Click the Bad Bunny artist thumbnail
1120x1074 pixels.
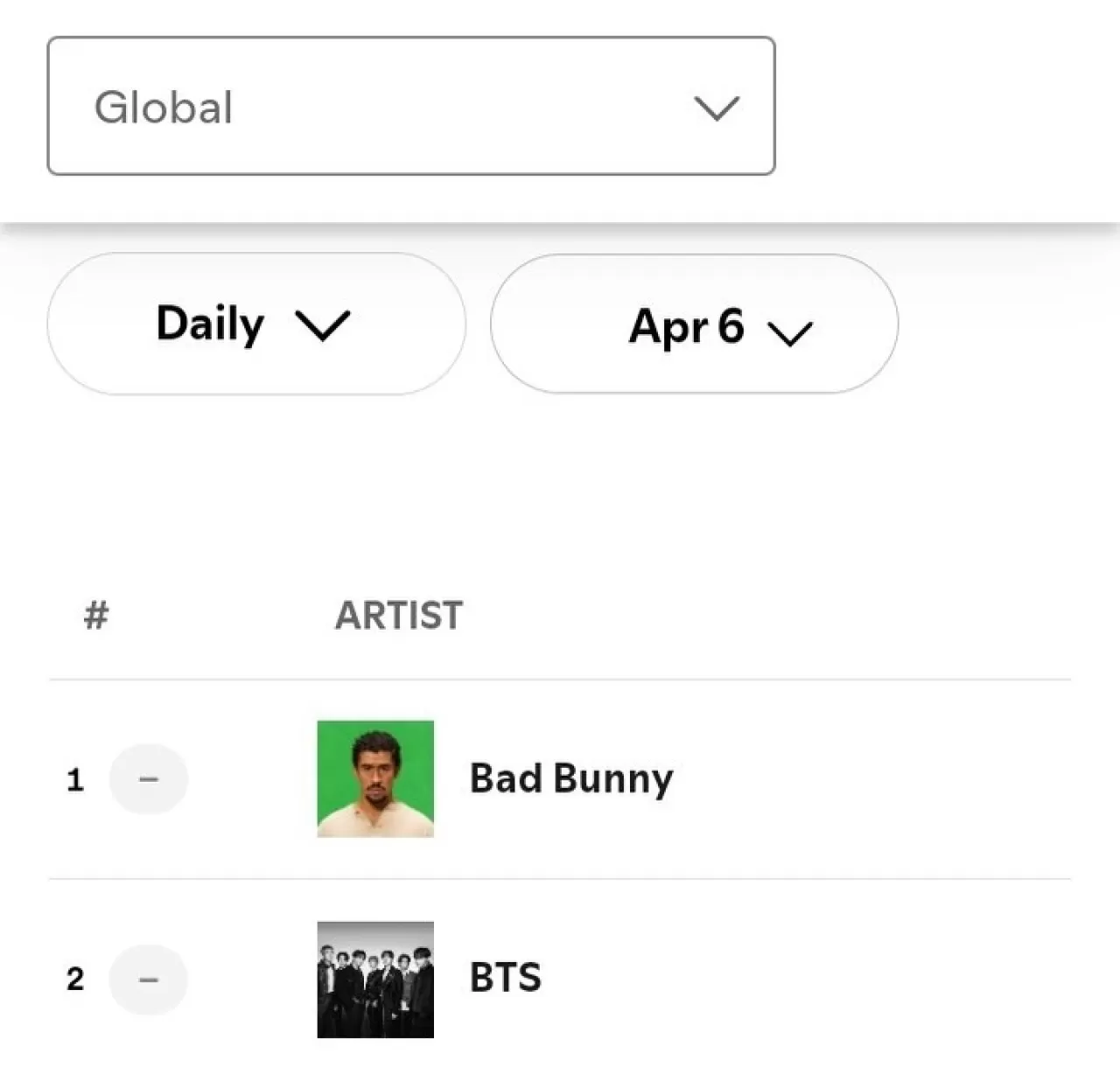tap(374, 778)
